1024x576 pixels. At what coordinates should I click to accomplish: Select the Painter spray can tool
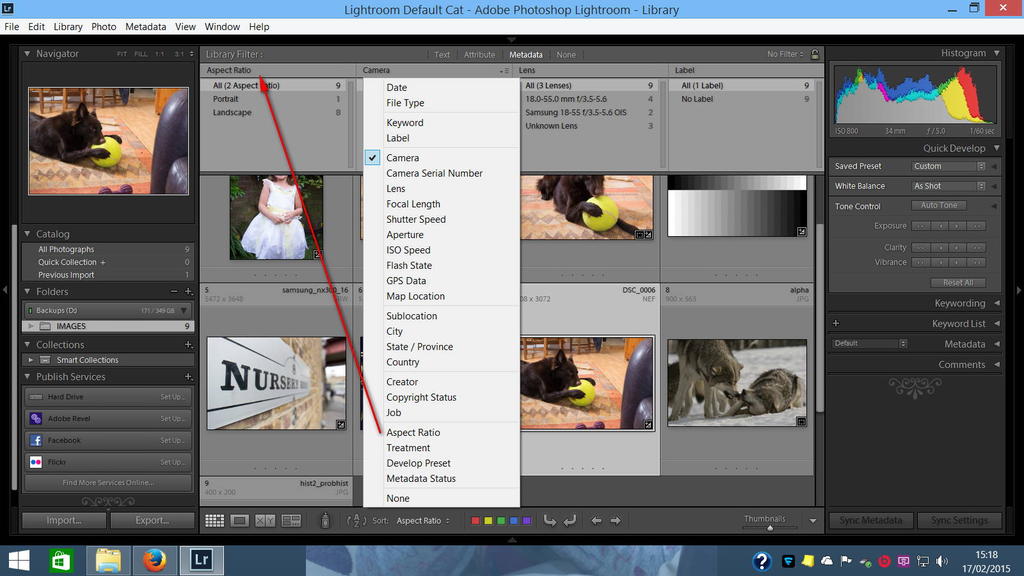point(324,520)
